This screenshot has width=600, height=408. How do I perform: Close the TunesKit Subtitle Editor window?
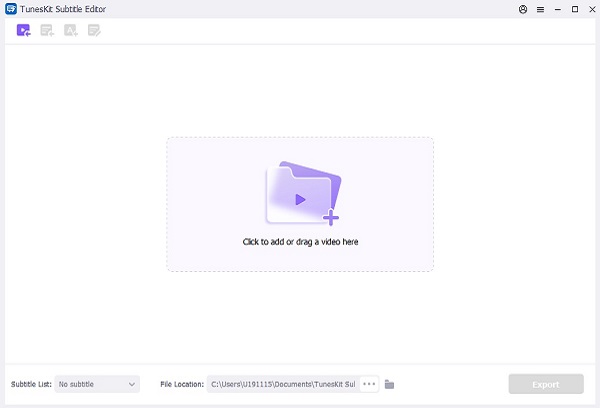tap(592, 9)
